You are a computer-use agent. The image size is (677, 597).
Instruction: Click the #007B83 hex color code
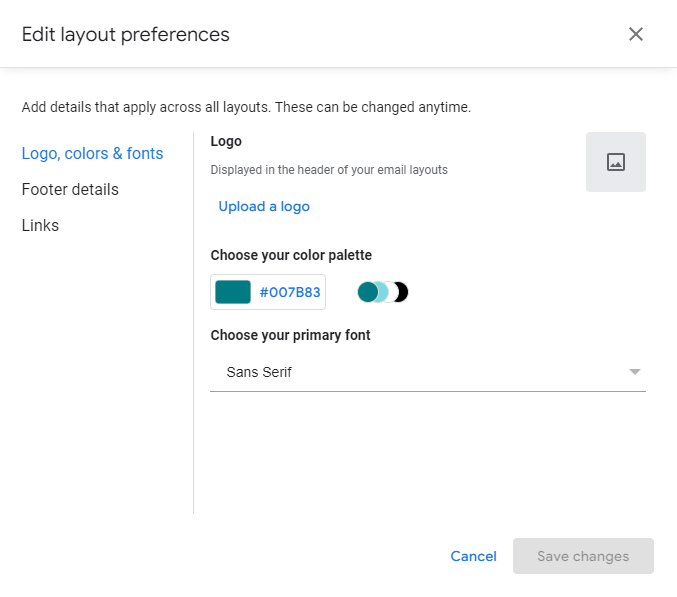[290, 292]
